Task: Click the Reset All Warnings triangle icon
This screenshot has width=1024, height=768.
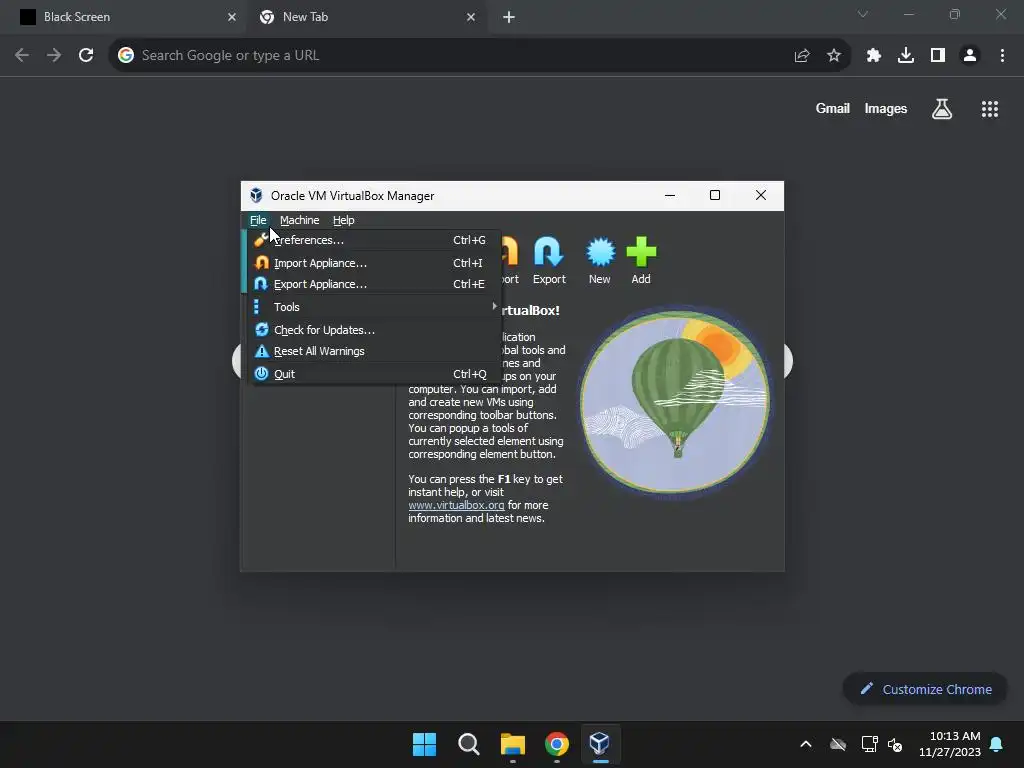Action: tap(261, 351)
